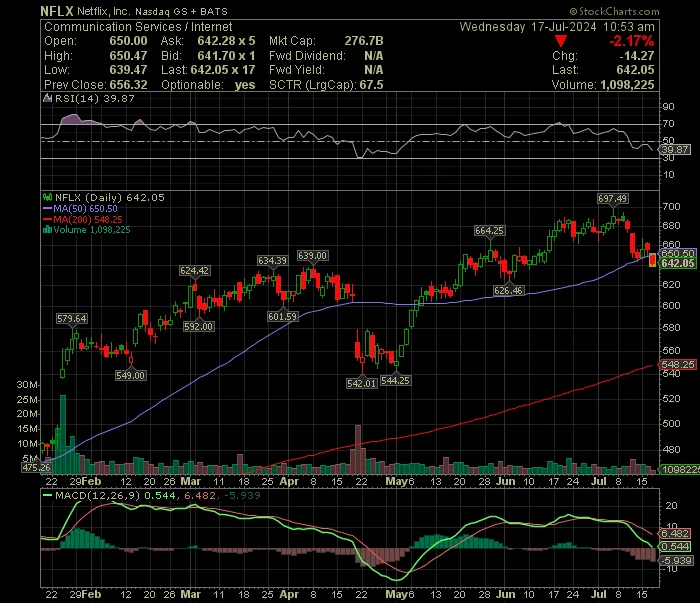700x603 pixels.
Task: Click the 544.25 low price label
Action: point(396,380)
